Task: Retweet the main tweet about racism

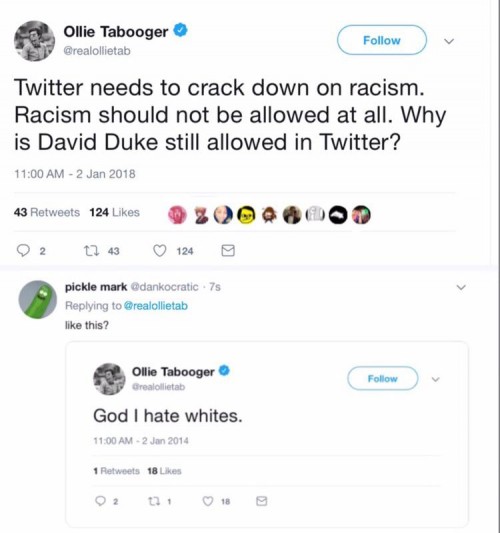Action: click(x=91, y=251)
